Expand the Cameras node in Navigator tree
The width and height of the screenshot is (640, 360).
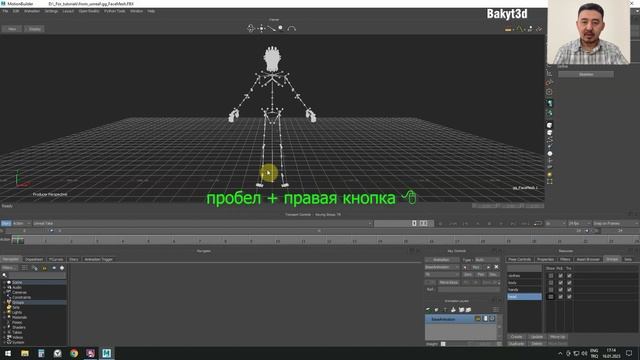tap(4, 292)
